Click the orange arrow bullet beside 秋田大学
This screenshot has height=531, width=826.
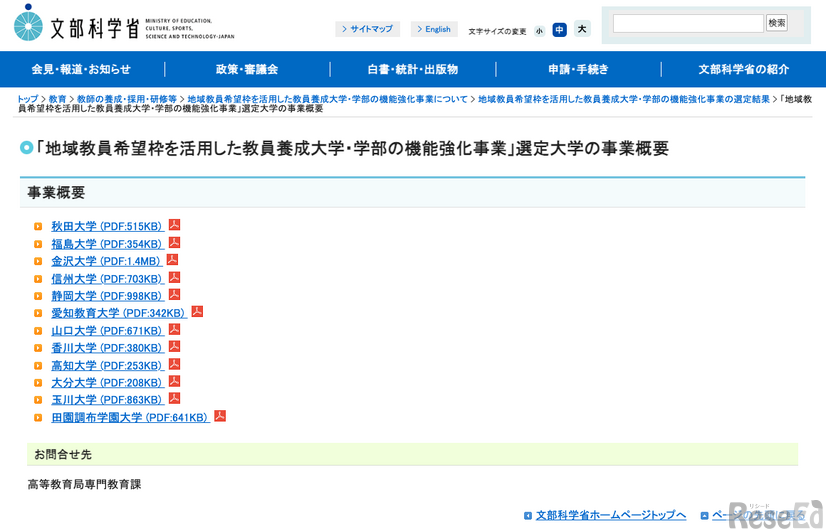pos(38,227)
